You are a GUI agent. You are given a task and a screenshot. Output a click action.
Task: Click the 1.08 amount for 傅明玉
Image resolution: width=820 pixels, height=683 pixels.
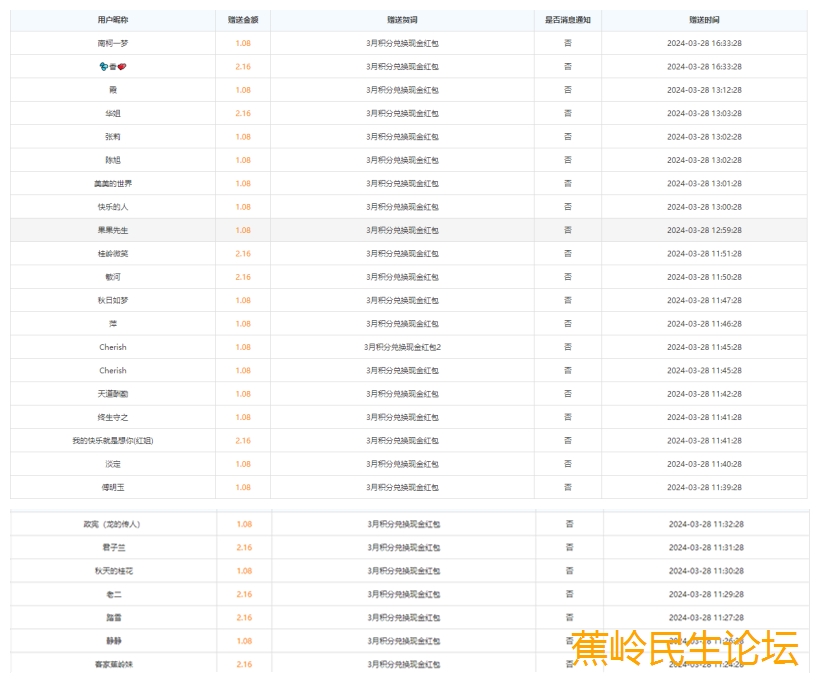click(x=243, y=487)
